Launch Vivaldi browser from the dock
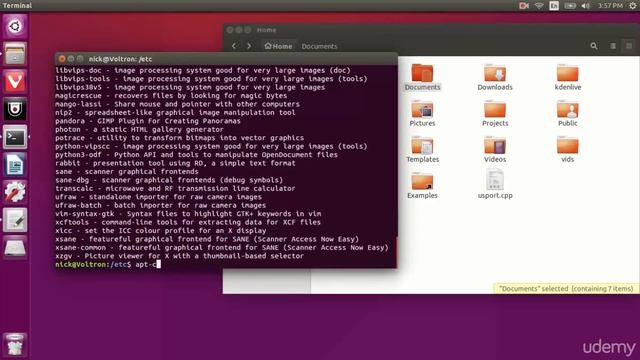The image size is (640, 360). [15, 82]
